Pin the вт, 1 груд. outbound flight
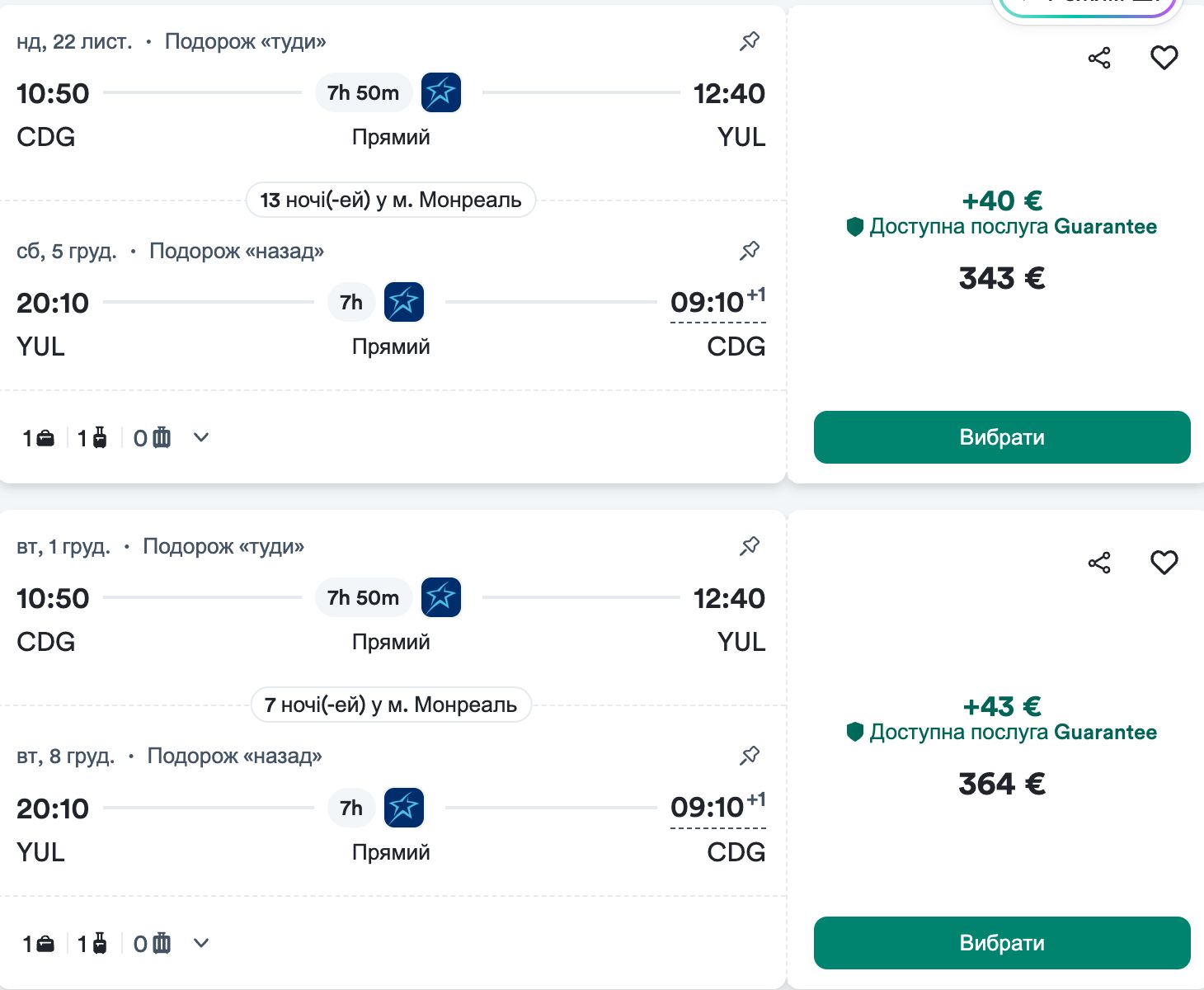 pos(750,546)
